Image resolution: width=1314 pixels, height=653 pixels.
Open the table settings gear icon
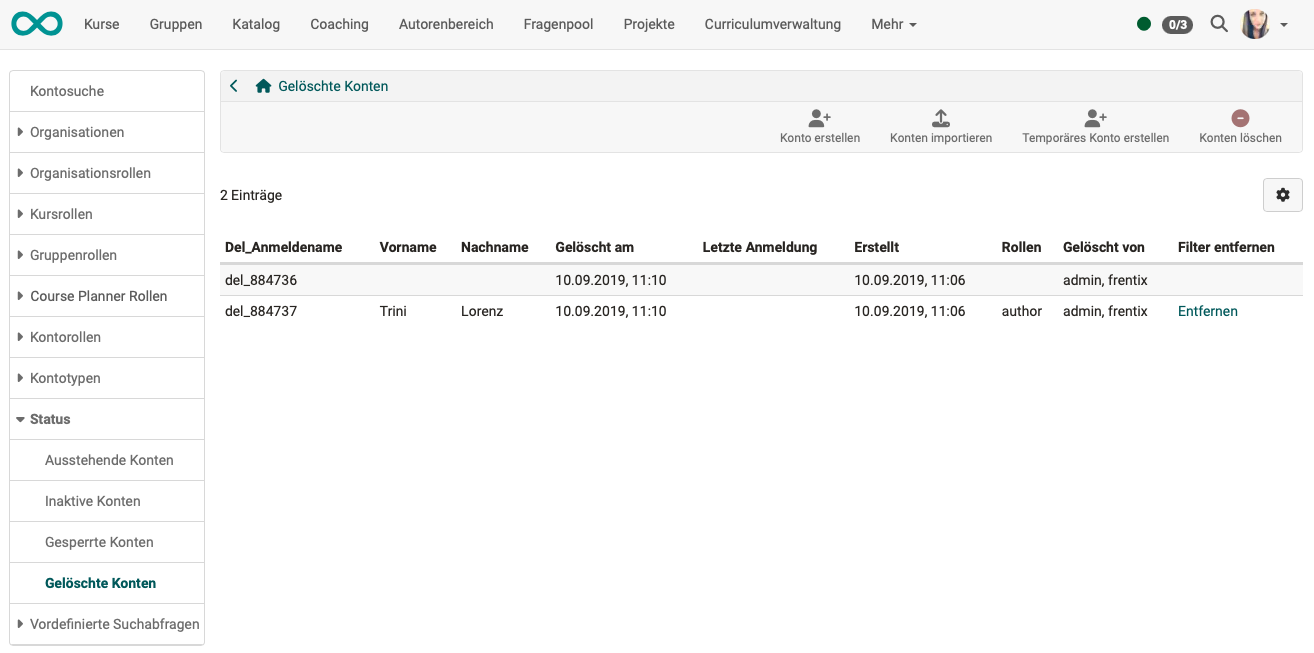point(1283,194)
